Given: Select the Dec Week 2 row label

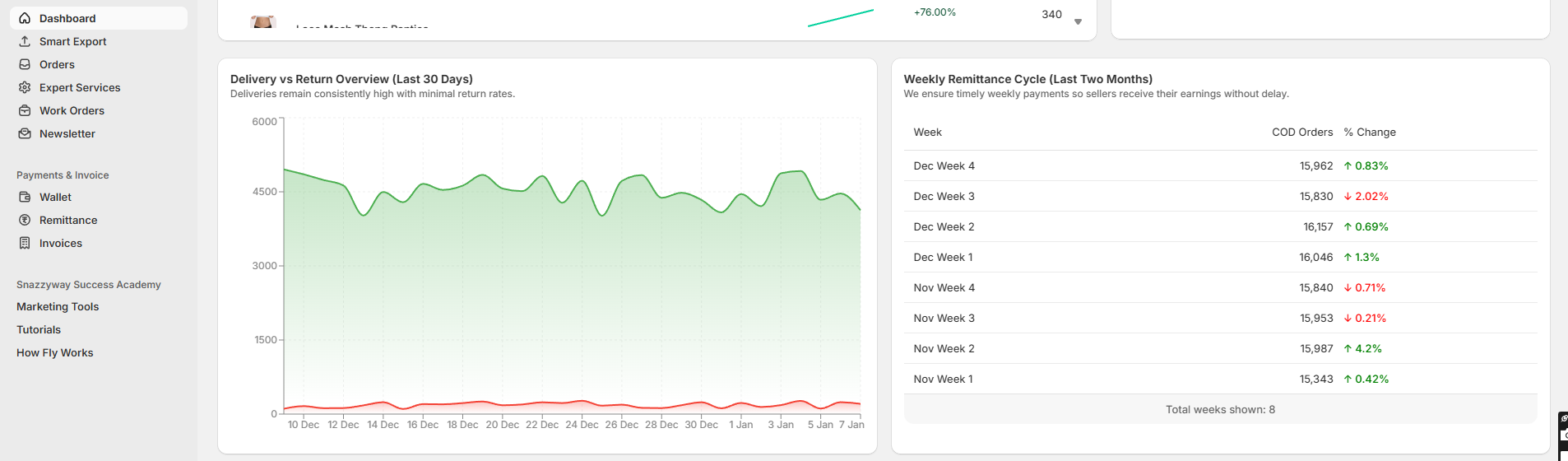Looking at the screenshot, I should click(x=944, y=226).
